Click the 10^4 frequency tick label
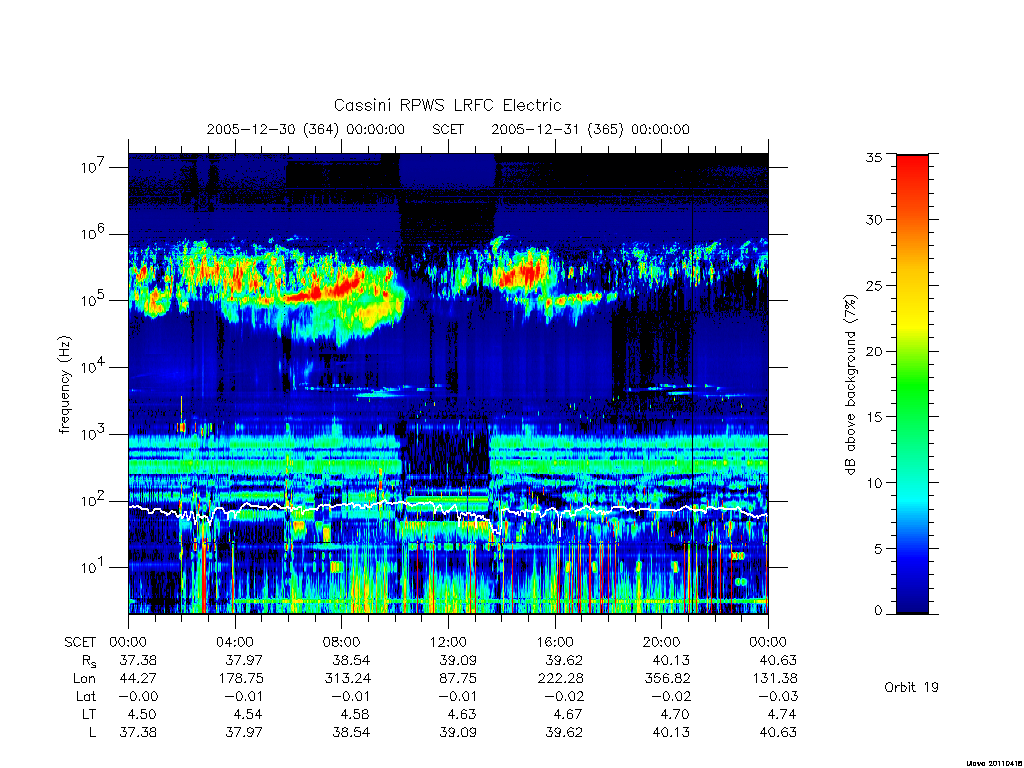This screenshot has height=768, width=1024. tap(93, 367)
